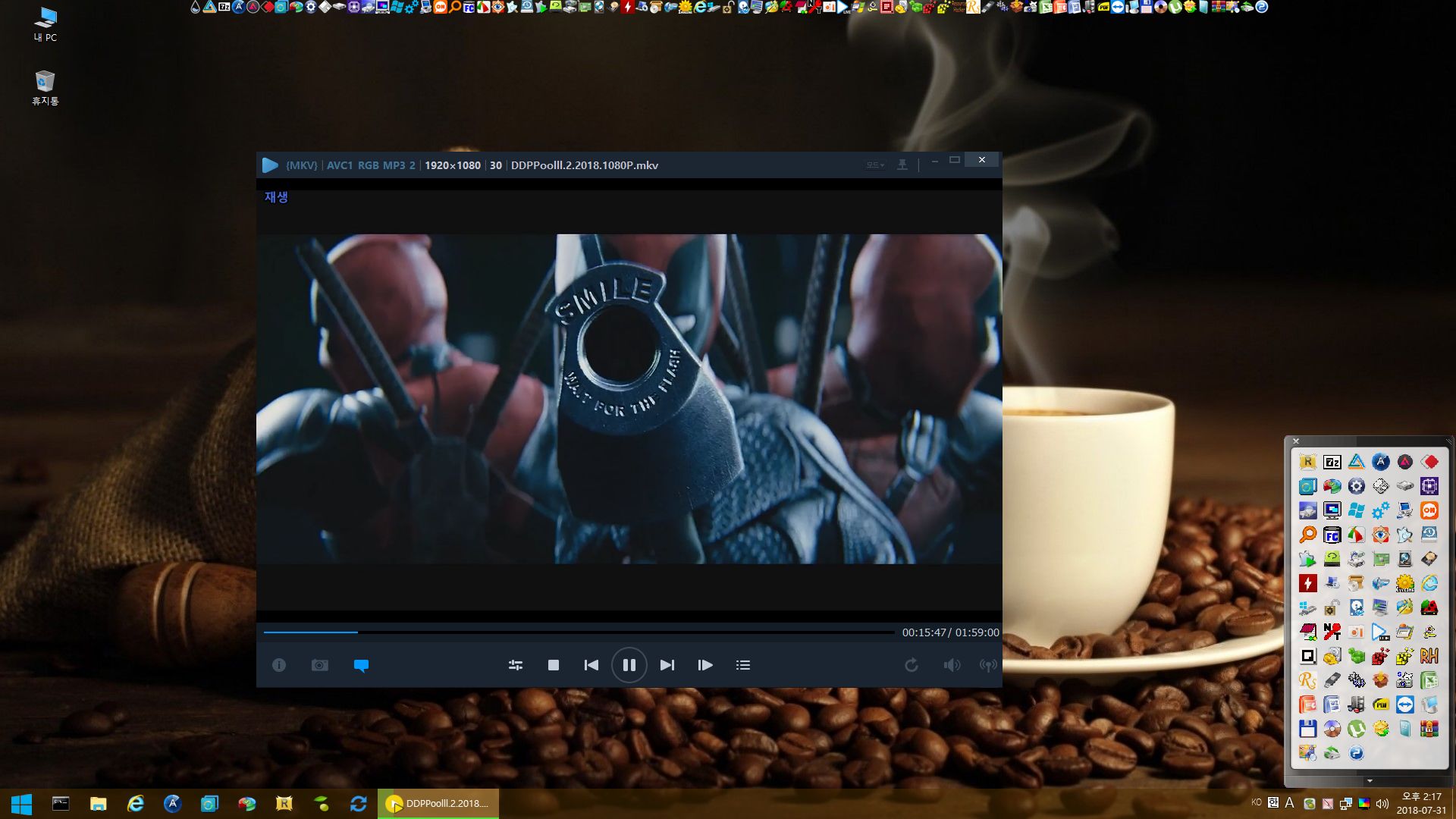This screenshot has height=819, width=1456.
Task: Toggle subtitles with the blue speech bubble
Action: coord(361,666)
